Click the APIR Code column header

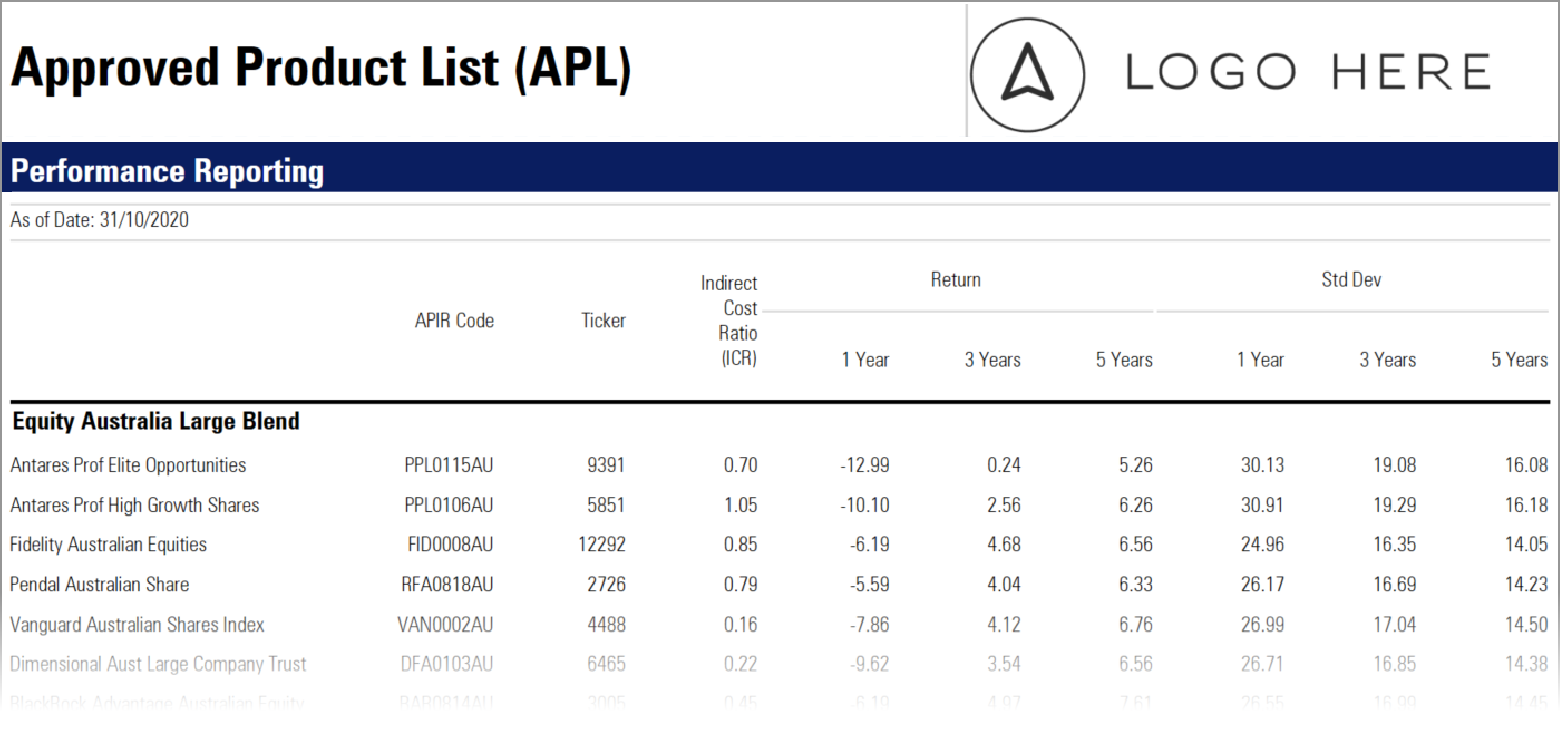(454, 321)
